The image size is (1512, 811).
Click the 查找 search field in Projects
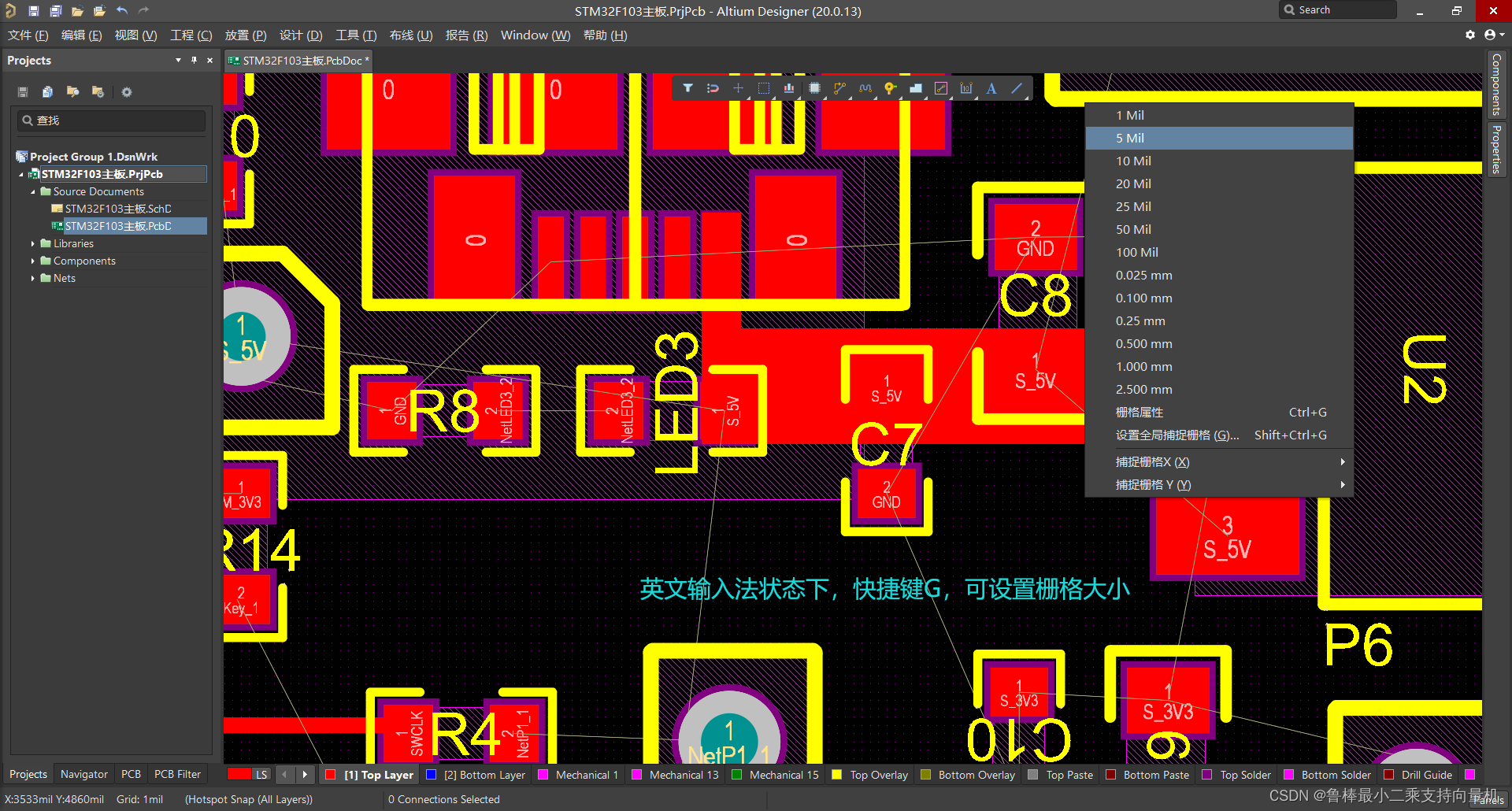(x=112, y=120)
